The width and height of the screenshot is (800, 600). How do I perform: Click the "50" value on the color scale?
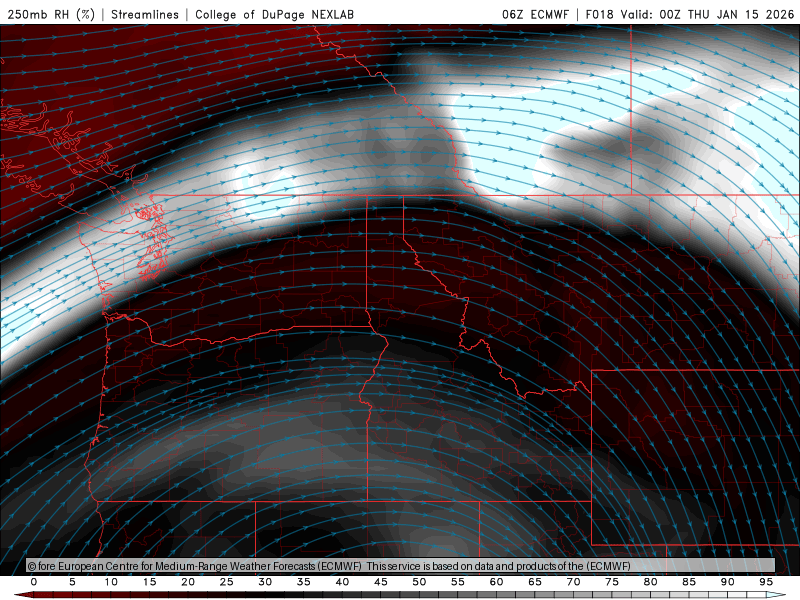coord(419,582)
